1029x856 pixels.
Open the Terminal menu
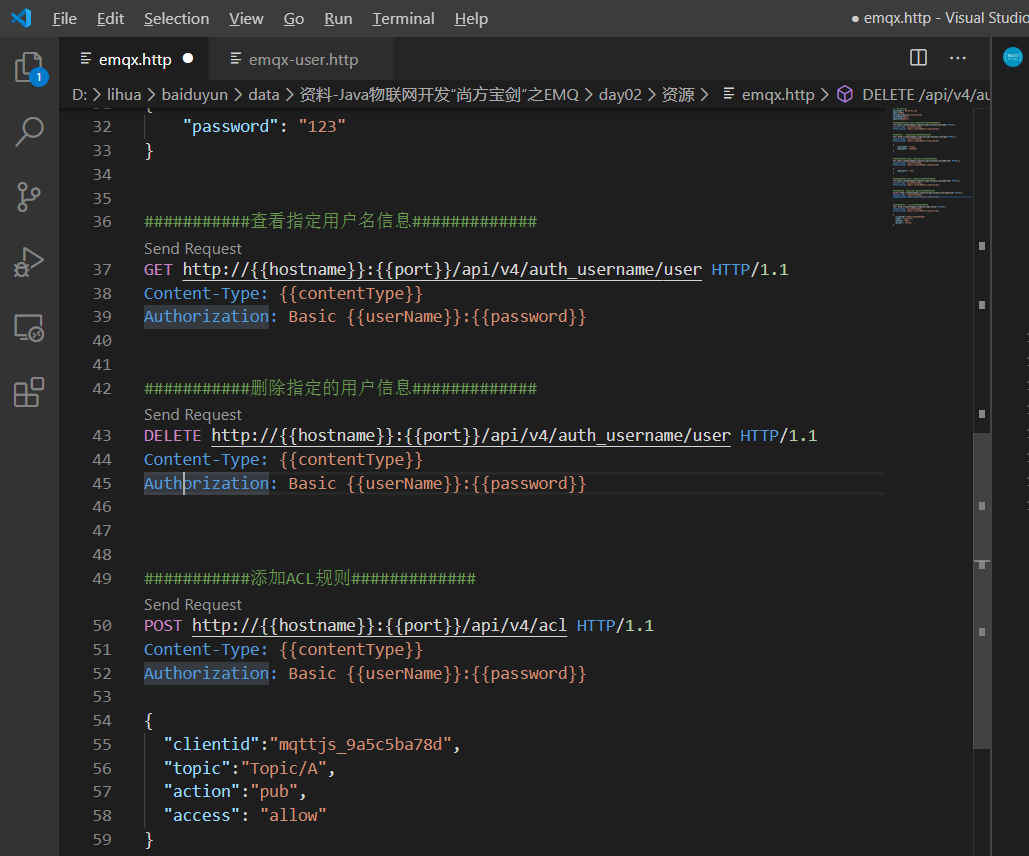tap(404, 18)
